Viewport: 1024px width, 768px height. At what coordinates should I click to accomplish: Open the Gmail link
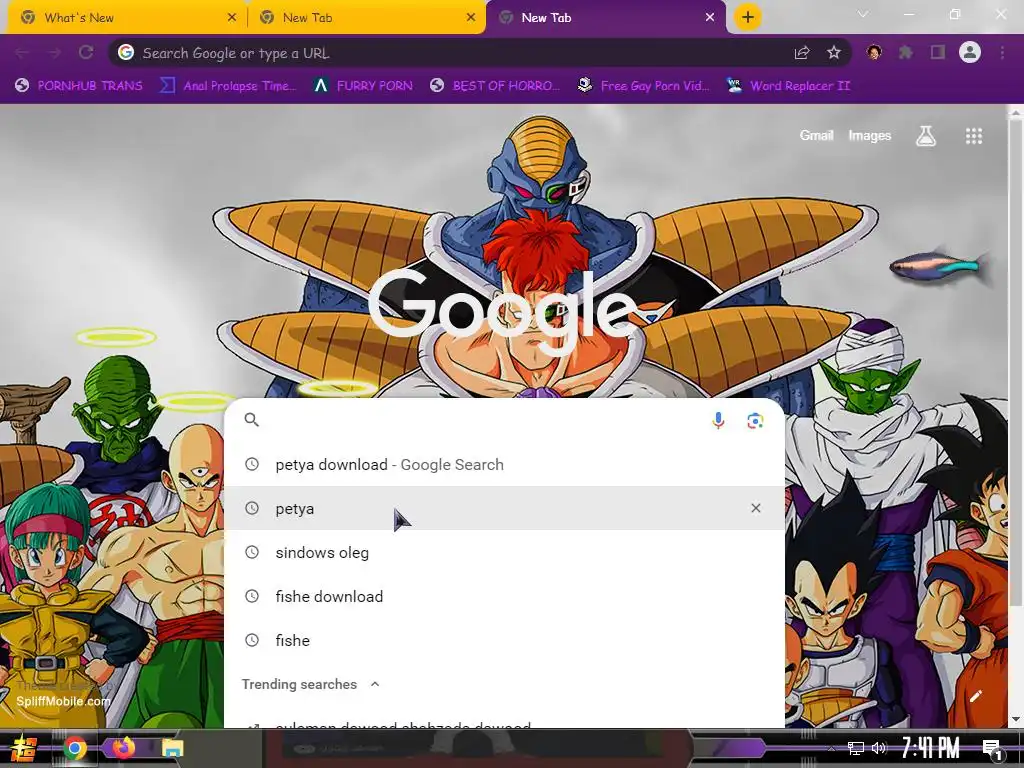pyautogui.click(x=816, y=135)
